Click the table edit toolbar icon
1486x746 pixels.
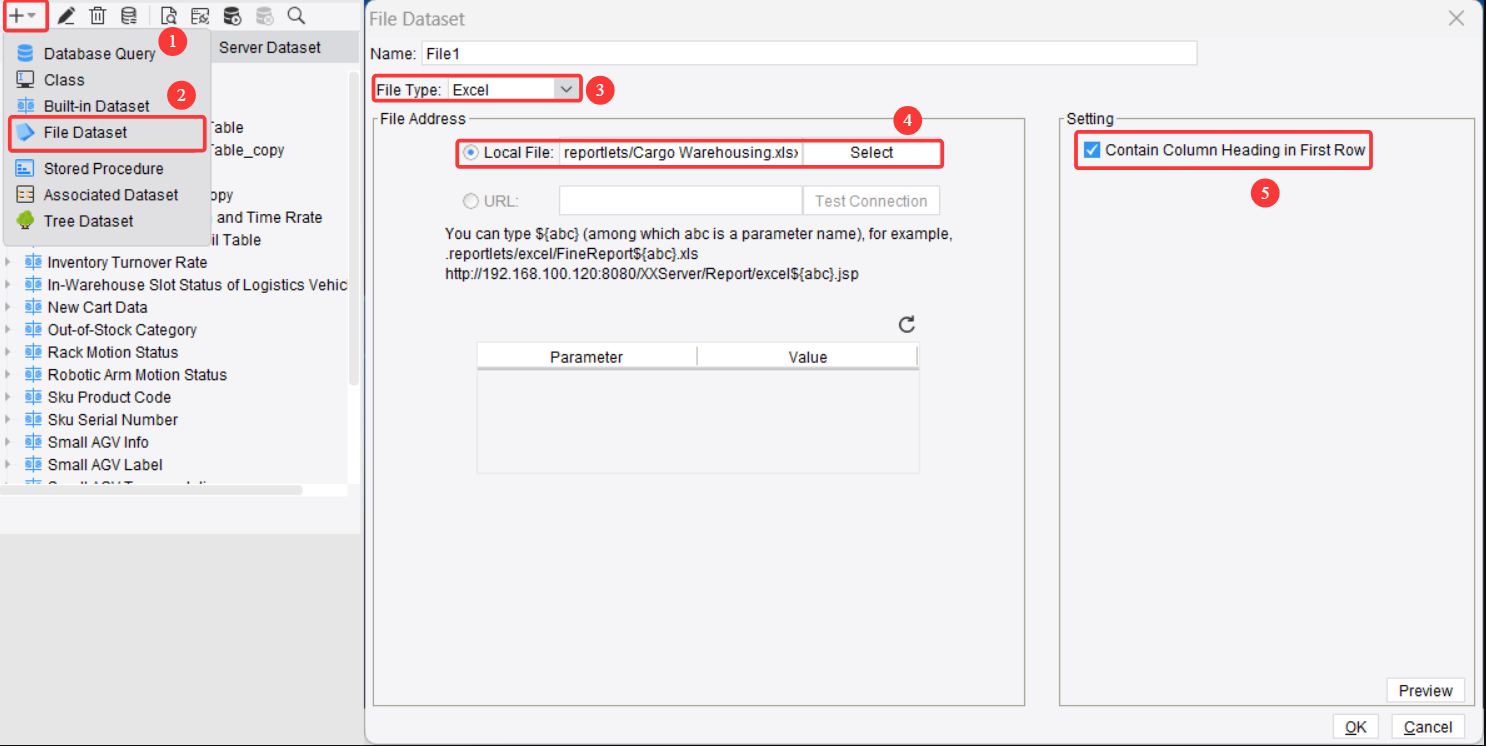pos(200,16)
